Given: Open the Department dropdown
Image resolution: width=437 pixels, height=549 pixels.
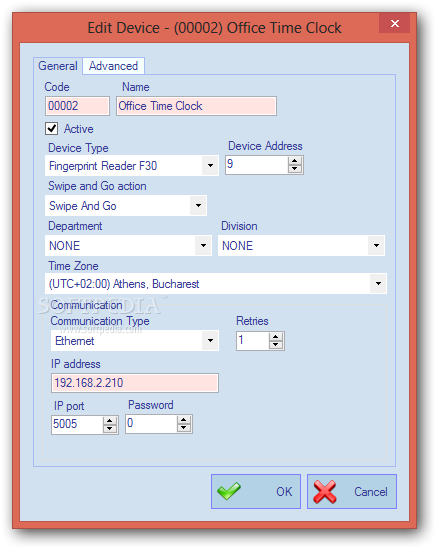Looking at the screenshot, I should tap(203, 245).
